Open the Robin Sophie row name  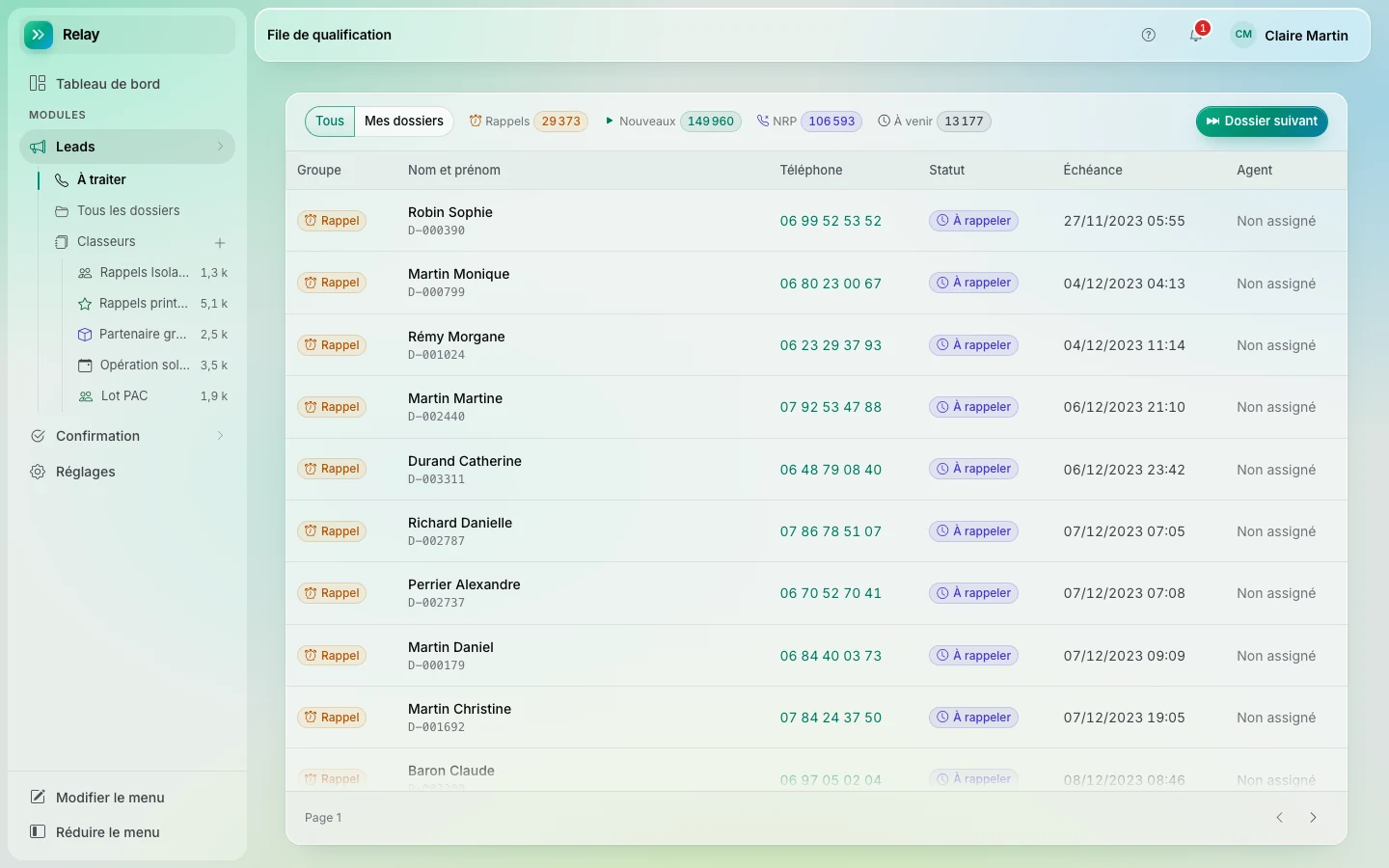tap(450, 212)
